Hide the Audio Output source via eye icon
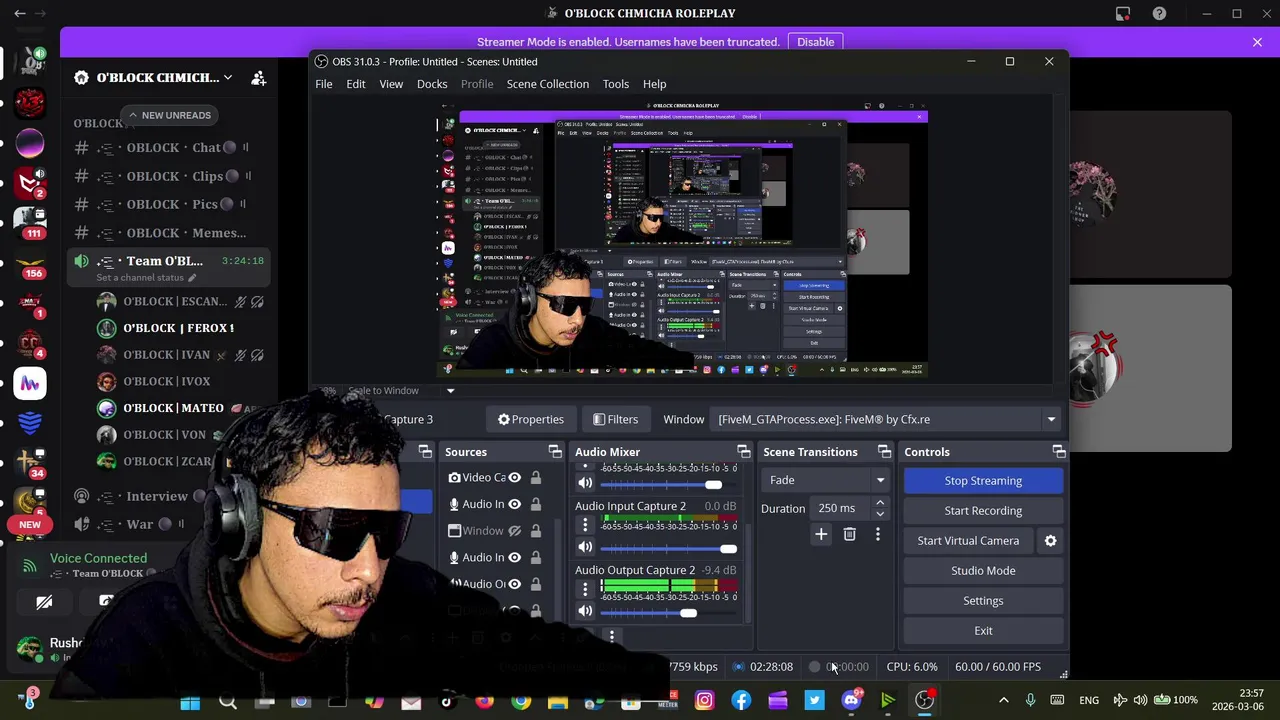1280x720 pixels. tap(514, 584)
